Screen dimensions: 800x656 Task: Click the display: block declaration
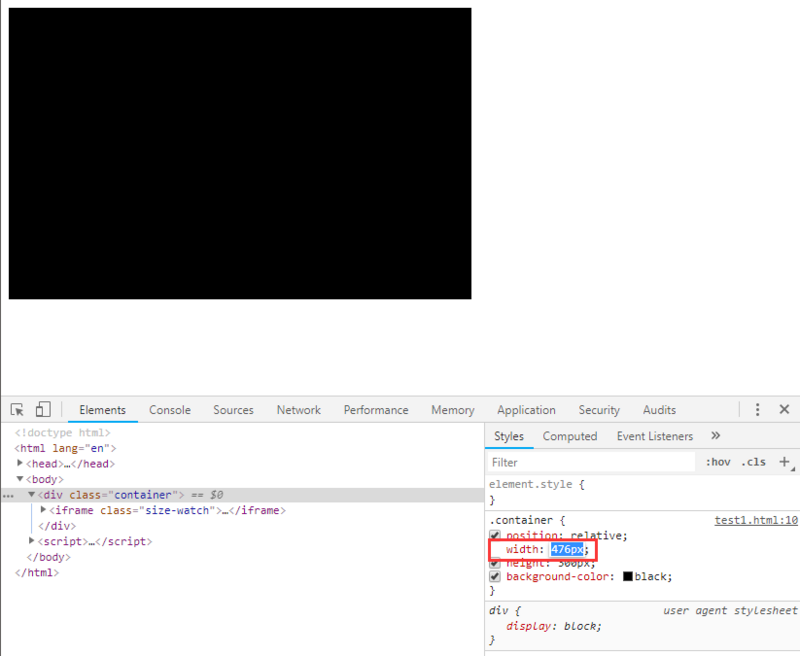[x=554, y=626]
